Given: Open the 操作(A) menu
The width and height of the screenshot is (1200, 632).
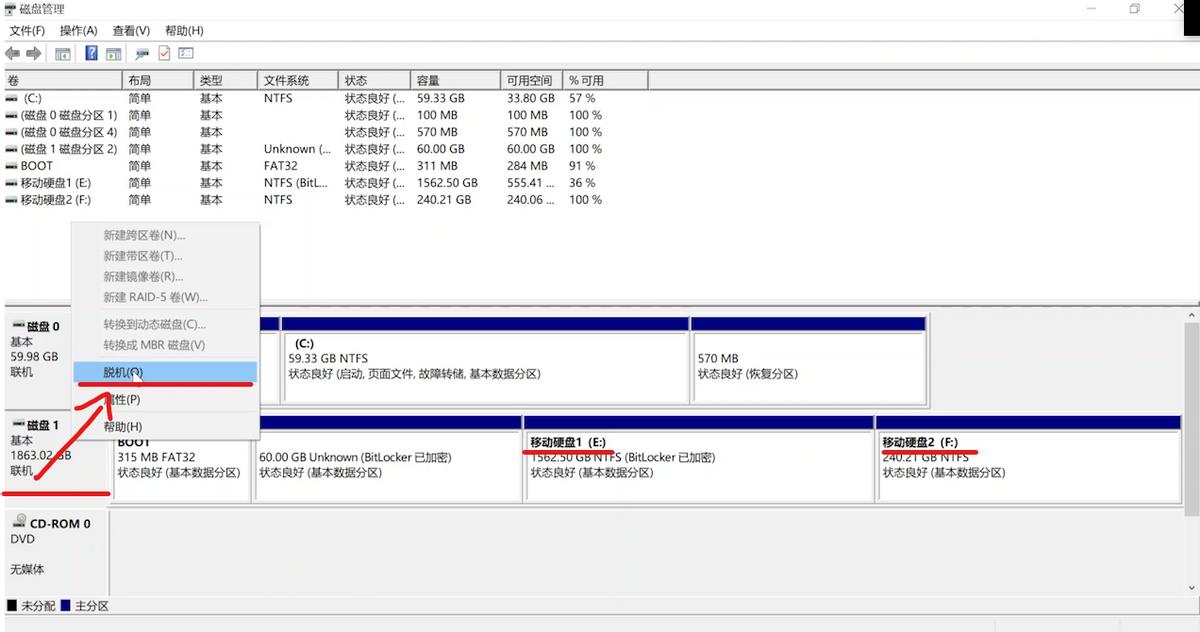Looking at the screenshot, I should click(78, 31).
